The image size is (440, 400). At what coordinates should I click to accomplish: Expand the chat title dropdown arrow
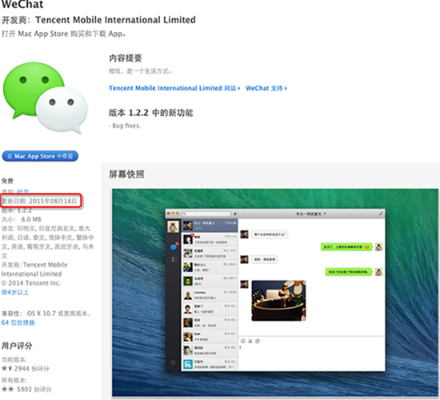[325, 214]
